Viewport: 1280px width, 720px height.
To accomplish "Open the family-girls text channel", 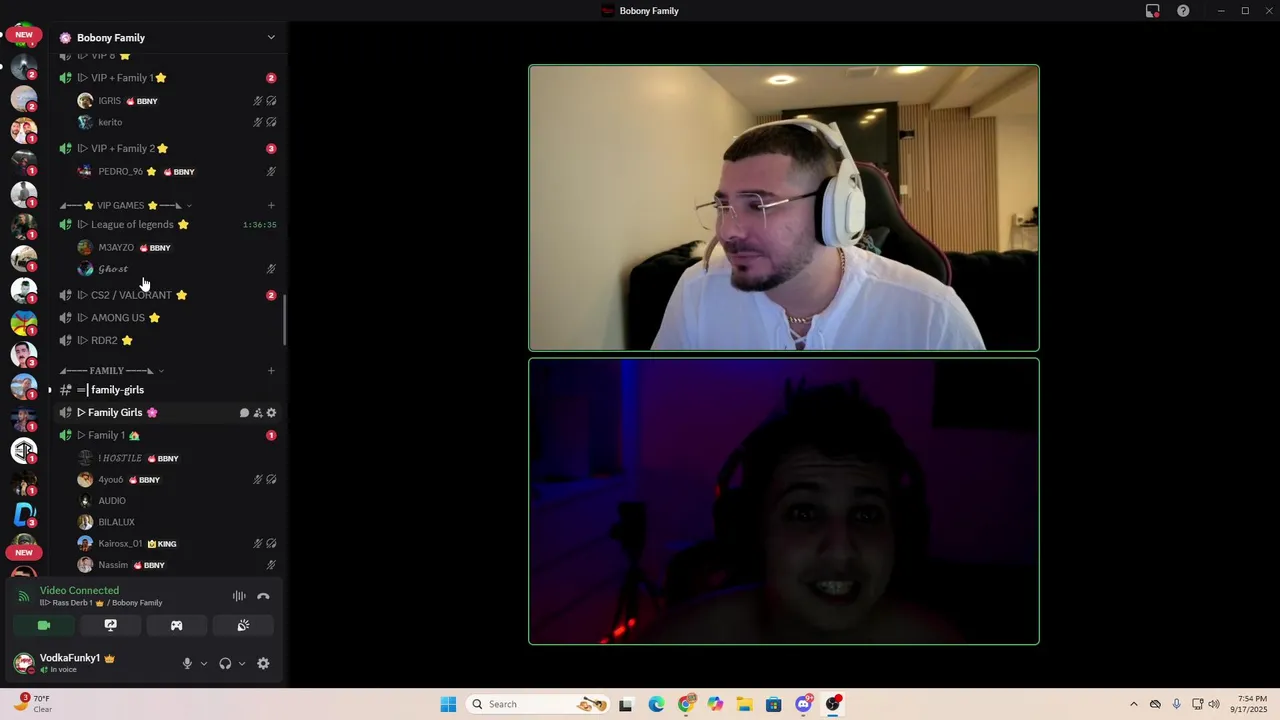I will (167, 390).
